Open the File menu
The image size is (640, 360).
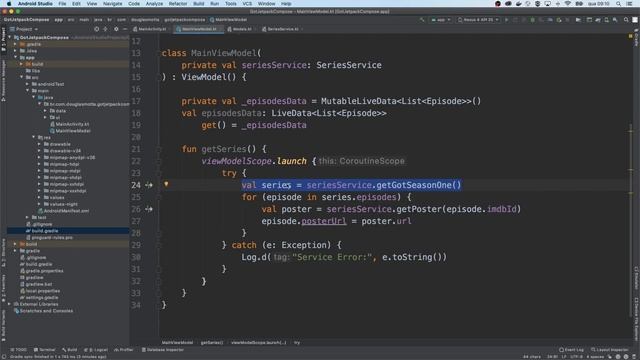62,4
